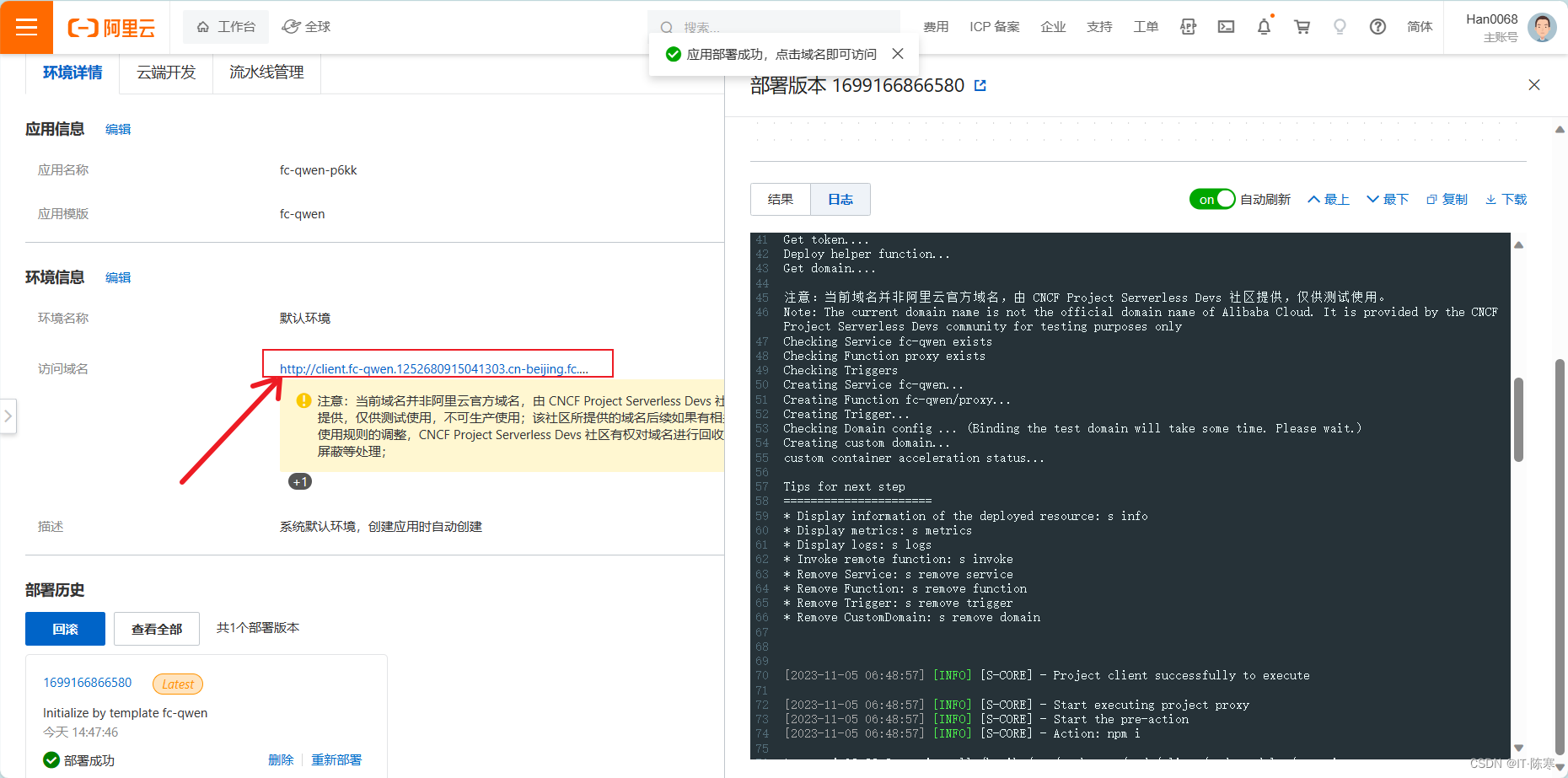
Task: Switch to the 日志 tab
Action: coord(840,199)
